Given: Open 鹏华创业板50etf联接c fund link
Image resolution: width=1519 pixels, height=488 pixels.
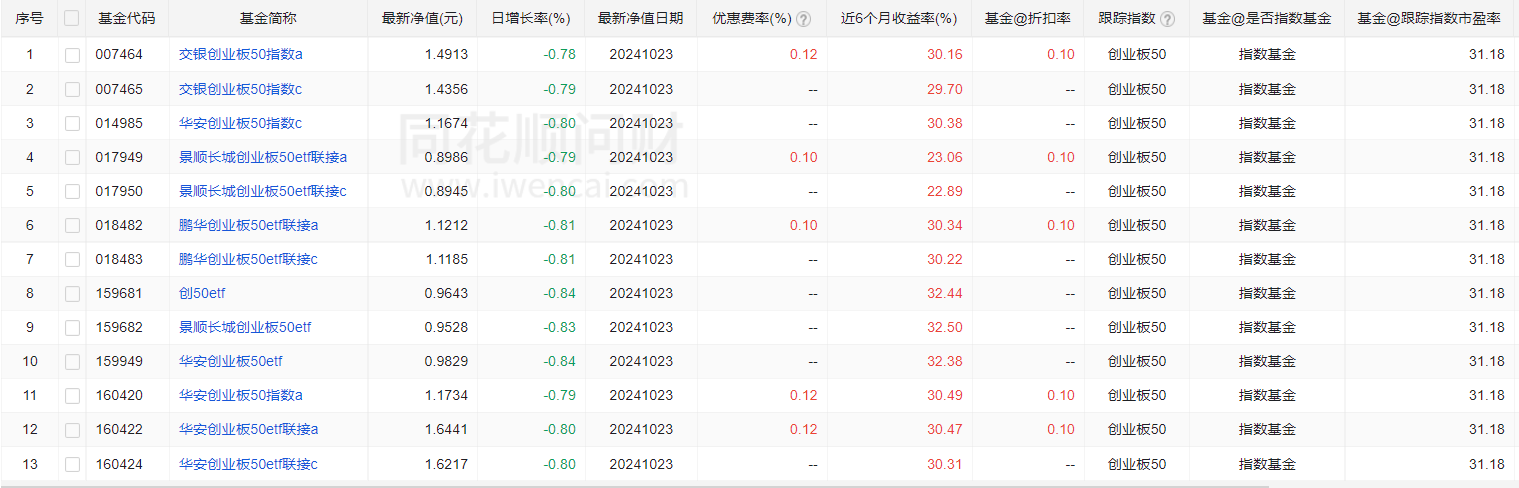Looking at the screenshot, I should tap(248, 259).
